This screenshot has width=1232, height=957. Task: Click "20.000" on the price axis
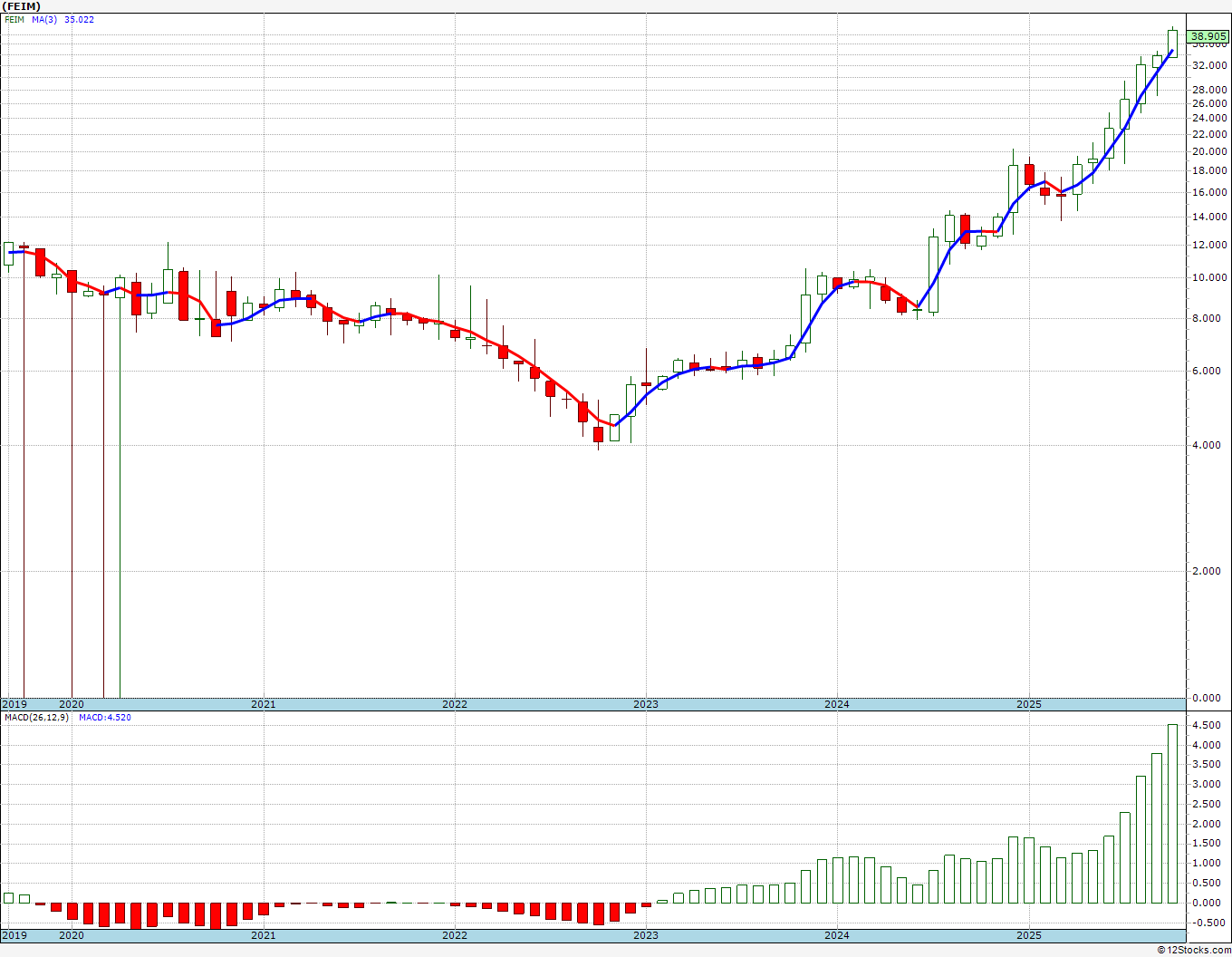[1210, 151]
